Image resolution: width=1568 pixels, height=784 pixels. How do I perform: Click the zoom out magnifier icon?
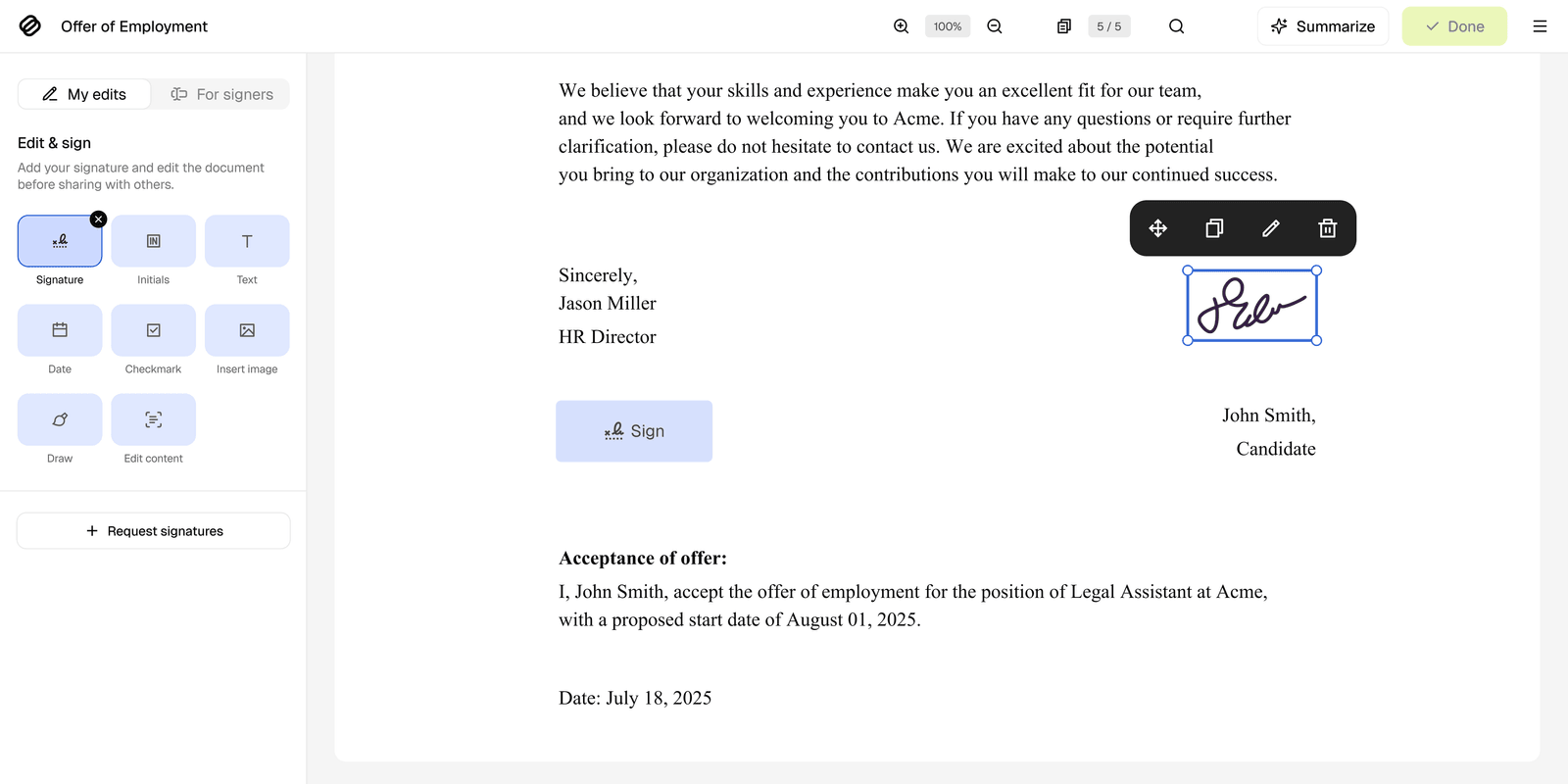click(995, 26)
